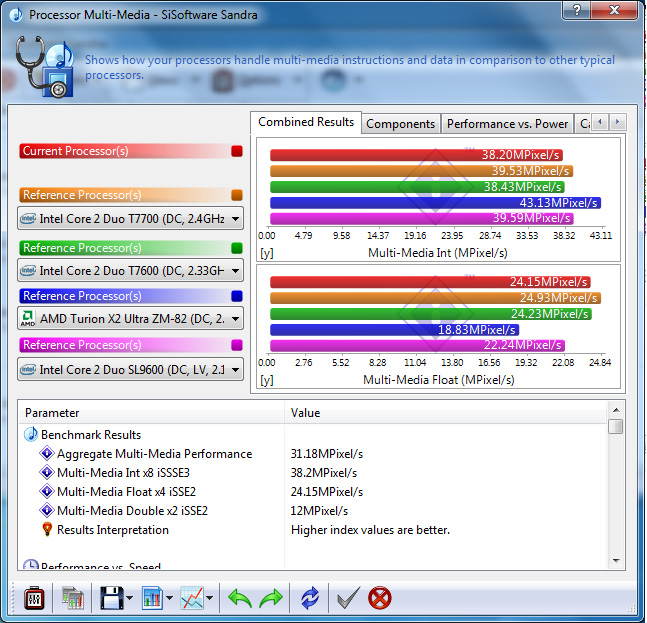The width and height of the screenshot is (647, 623).
Task: Click the results list scrollbar up arrow
Action: click(x=616, y=410)
